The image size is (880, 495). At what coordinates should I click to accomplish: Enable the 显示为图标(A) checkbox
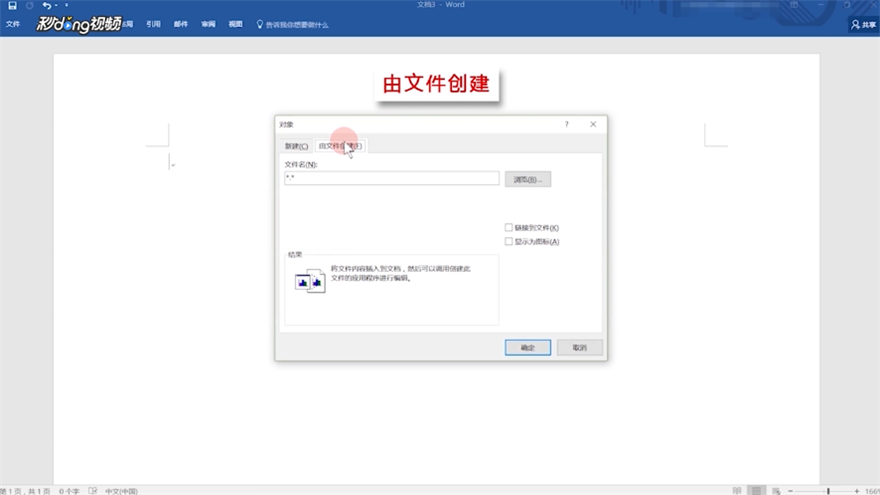508,241
